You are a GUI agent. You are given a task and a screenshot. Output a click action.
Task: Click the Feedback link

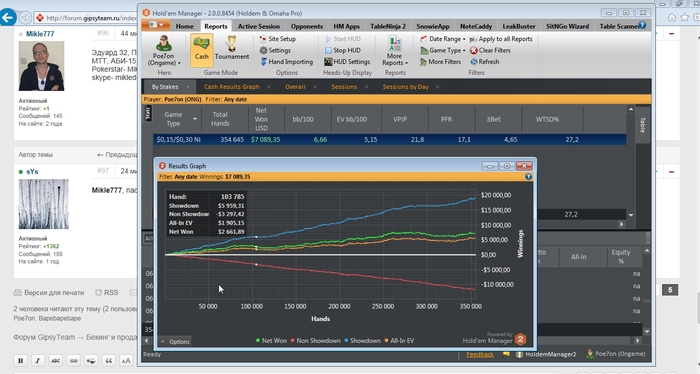click(480, 354)
